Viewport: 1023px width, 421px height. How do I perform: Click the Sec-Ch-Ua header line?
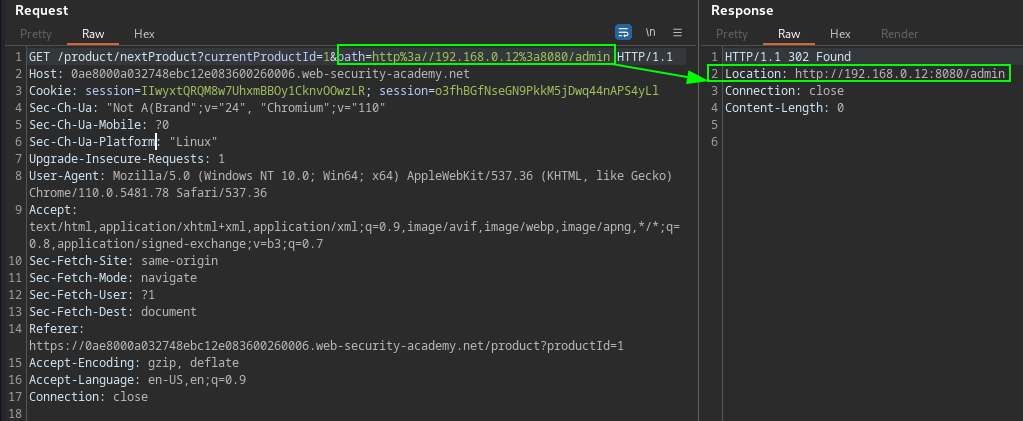tap(207, 108)
